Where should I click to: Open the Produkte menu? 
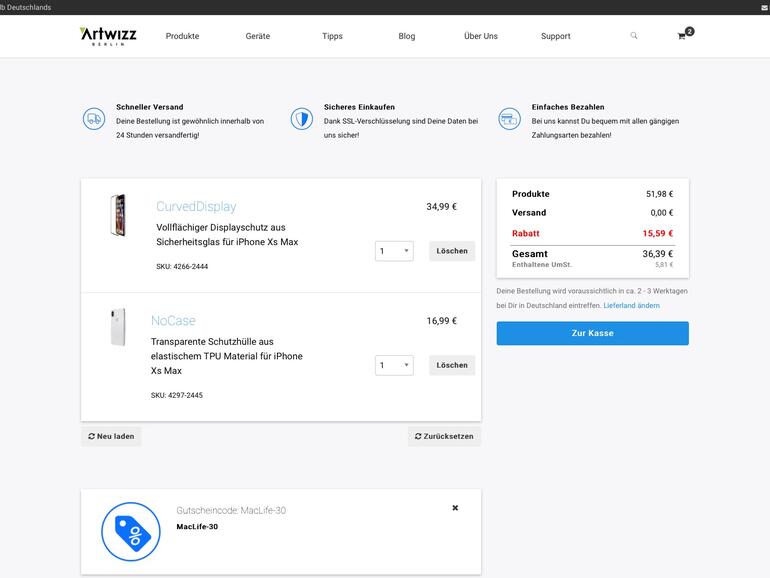click(x=182, y=36)
